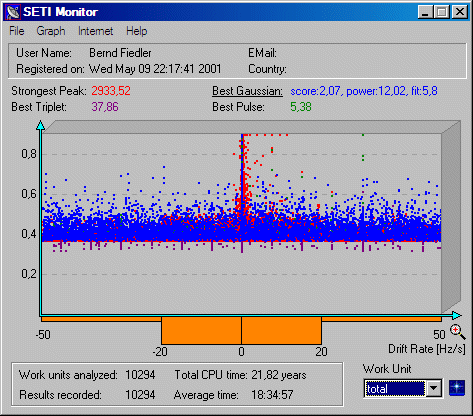Click the Best Pulse value 5,38
The width and height of the screenshot is (473, 416).
[301, 107]
